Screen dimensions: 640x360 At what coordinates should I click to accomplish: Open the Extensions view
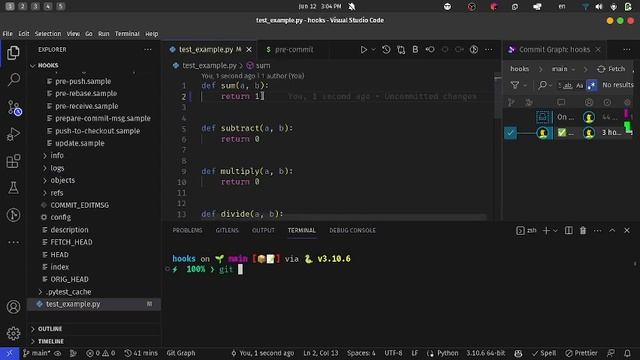pyautogui.click(x=13, y=161)
